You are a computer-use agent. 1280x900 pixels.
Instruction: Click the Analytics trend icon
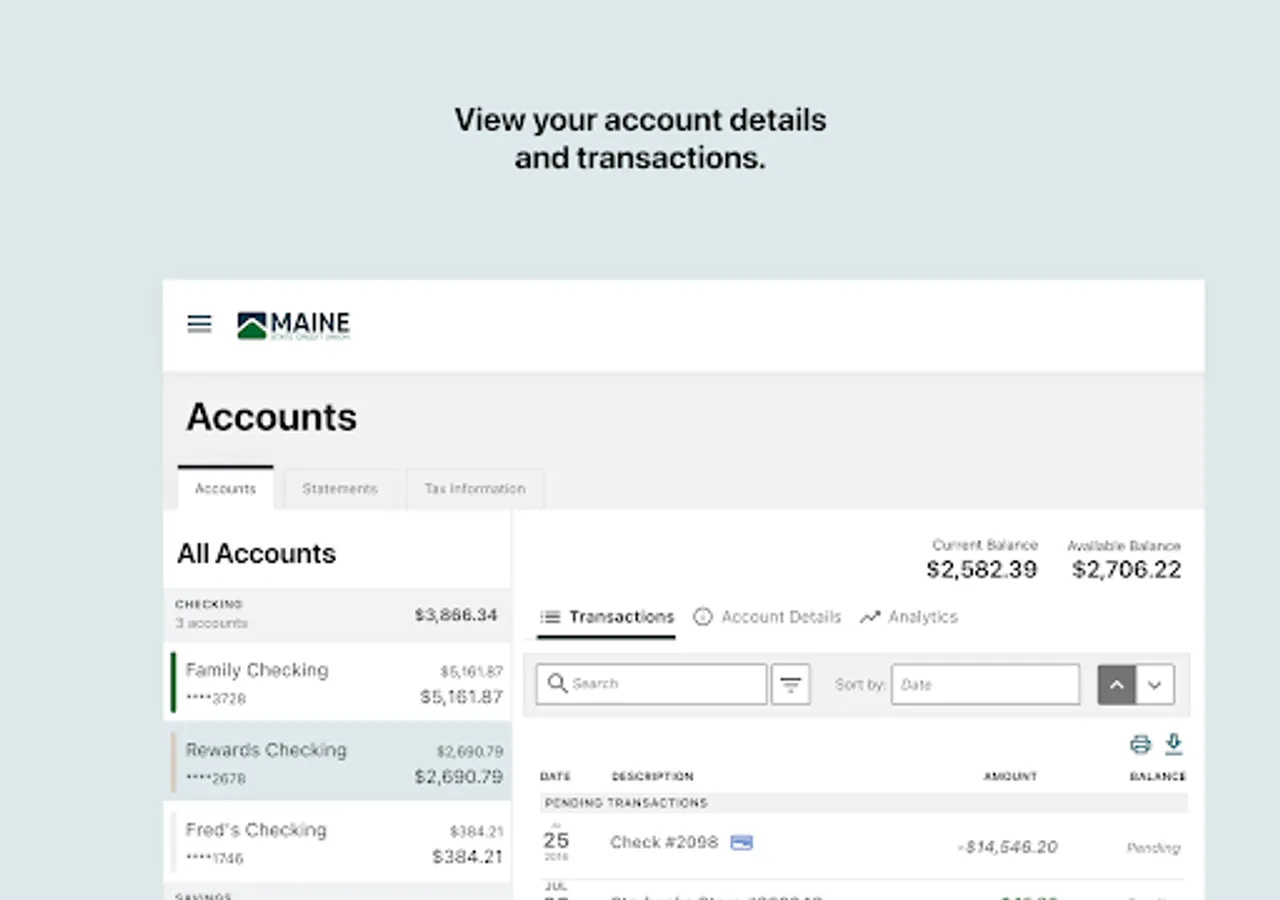pyautogui.click(x=870, y=617)
